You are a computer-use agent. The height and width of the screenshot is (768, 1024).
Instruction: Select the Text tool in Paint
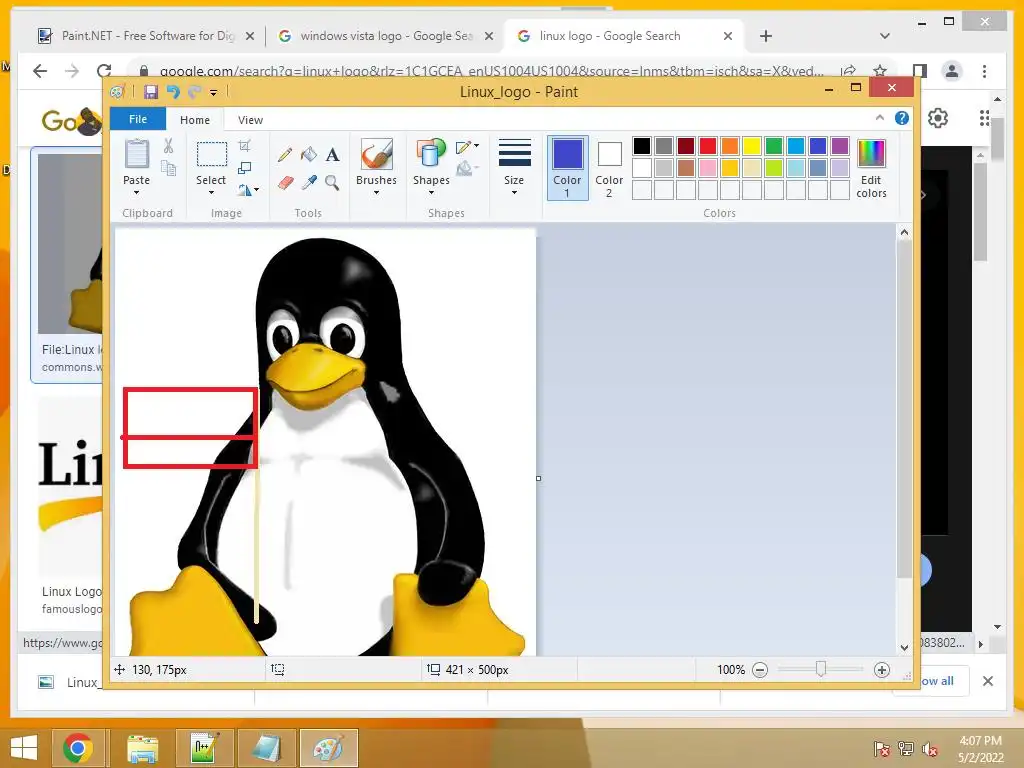coord(332,155)
